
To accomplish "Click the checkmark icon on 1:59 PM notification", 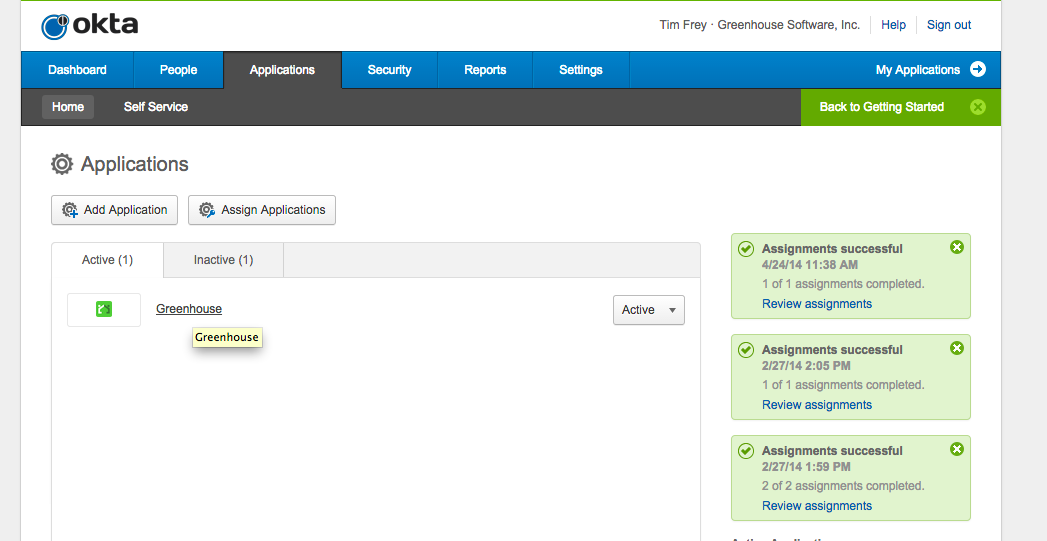I will click(746, 451).
